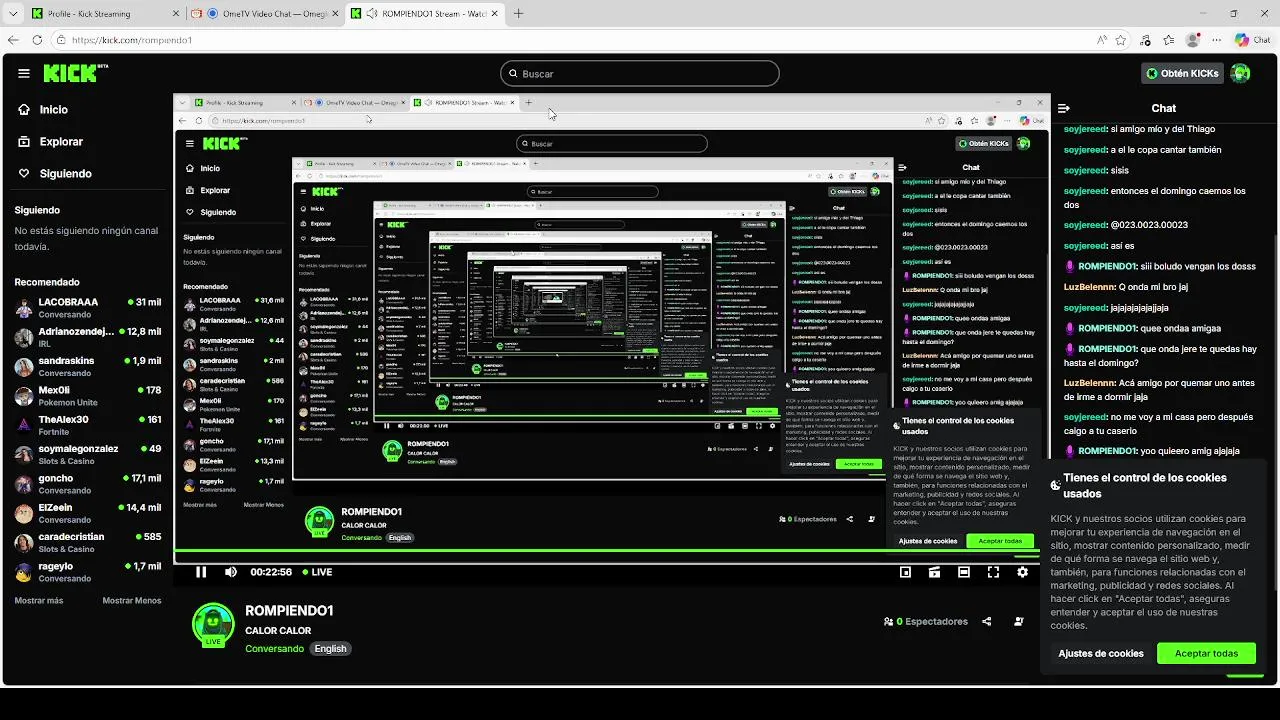This screenshot has height=720, width=1280.
Task: Open a new browser tab with plus
Action: [518, 14]
